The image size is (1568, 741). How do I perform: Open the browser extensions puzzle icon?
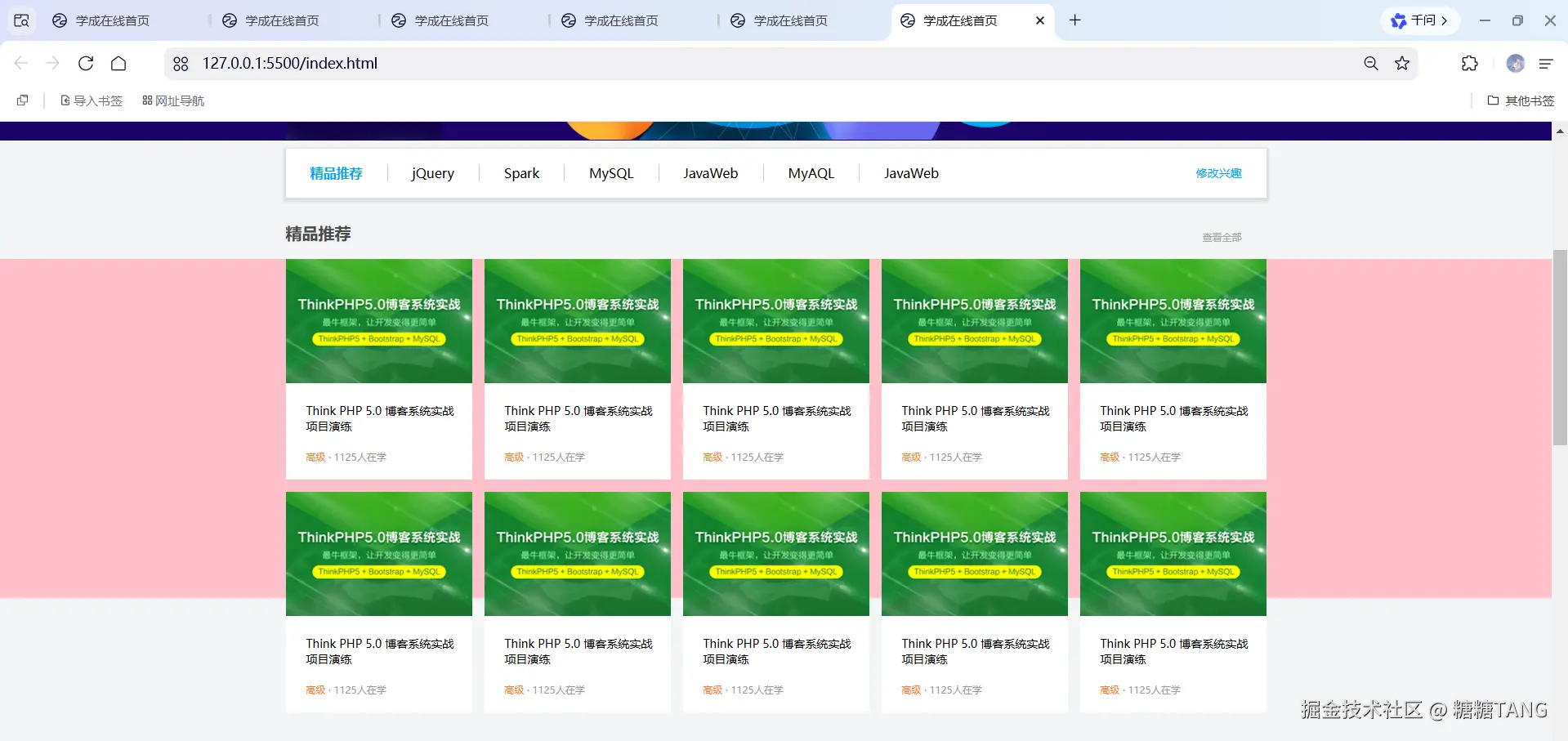tap(1469, 64)
